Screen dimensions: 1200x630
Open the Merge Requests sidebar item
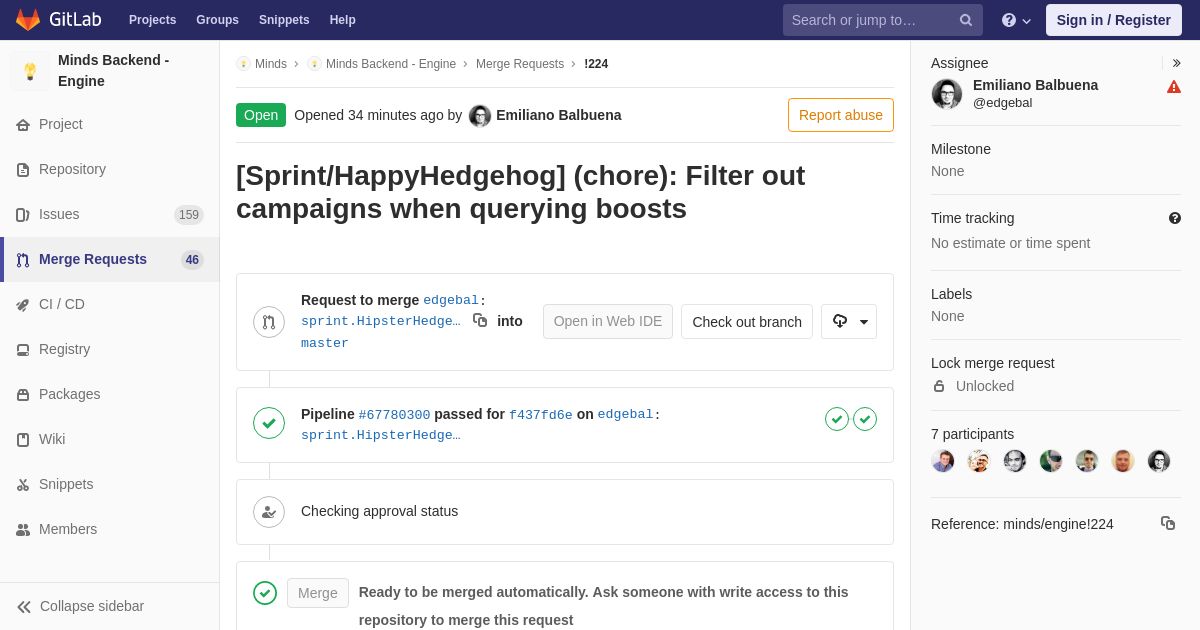pos(110,260)
